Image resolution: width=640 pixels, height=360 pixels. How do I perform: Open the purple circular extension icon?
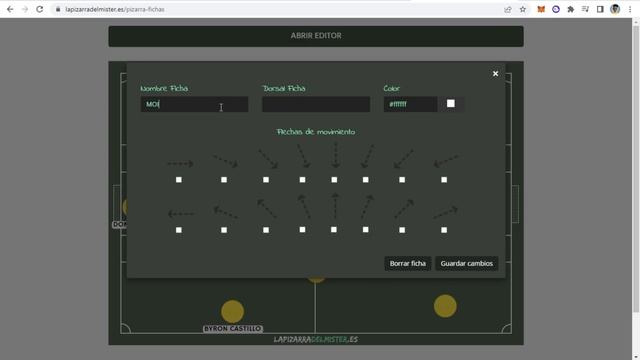point(556,9)
